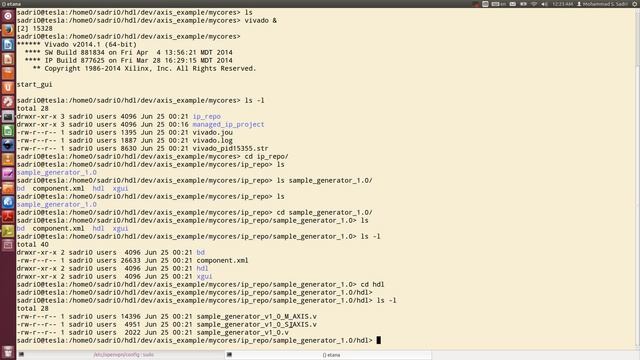Open the Ubuntu Dash home launcher icon

pos(8,16)
